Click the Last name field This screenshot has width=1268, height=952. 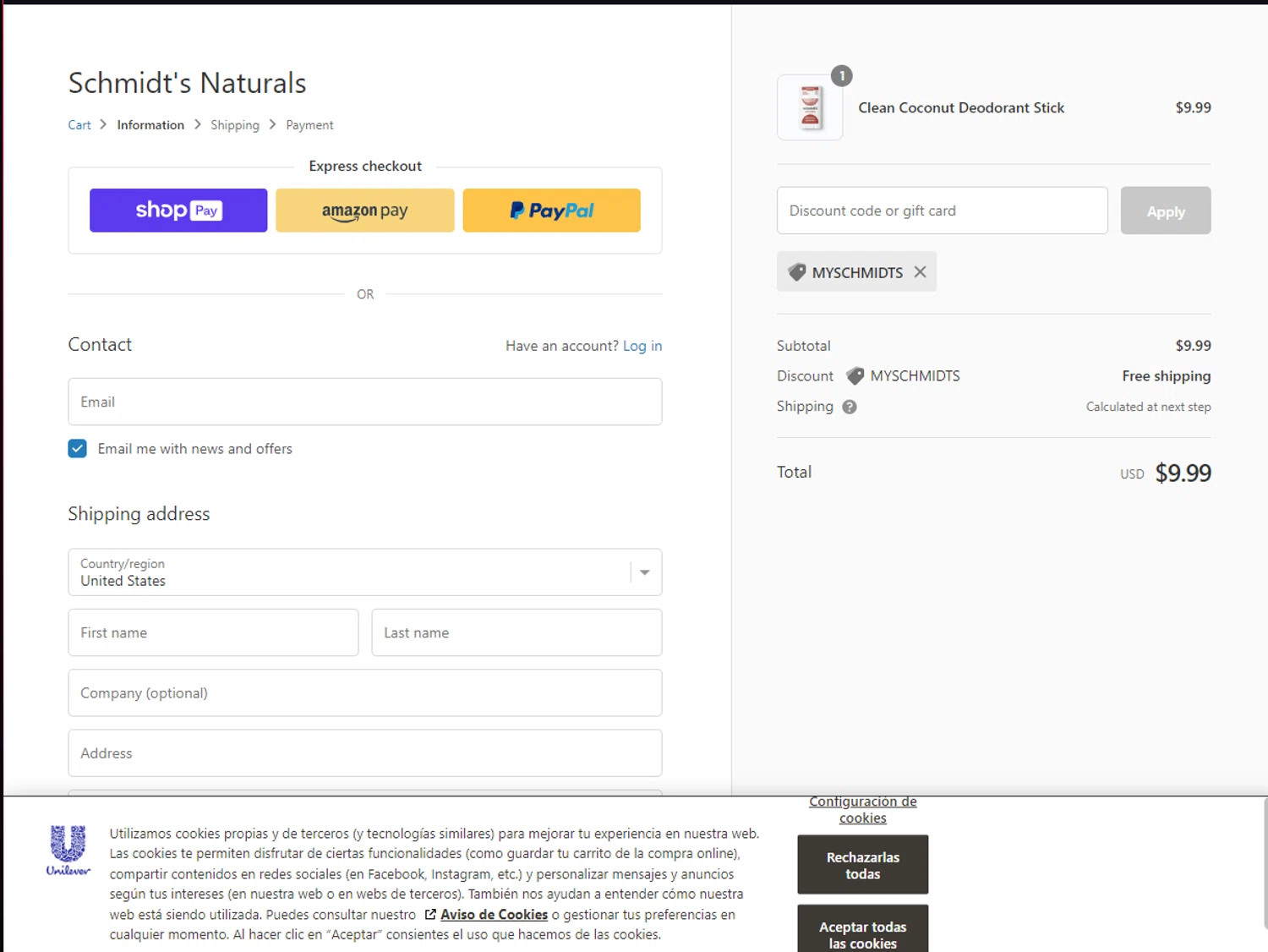[x=516, y=632]
